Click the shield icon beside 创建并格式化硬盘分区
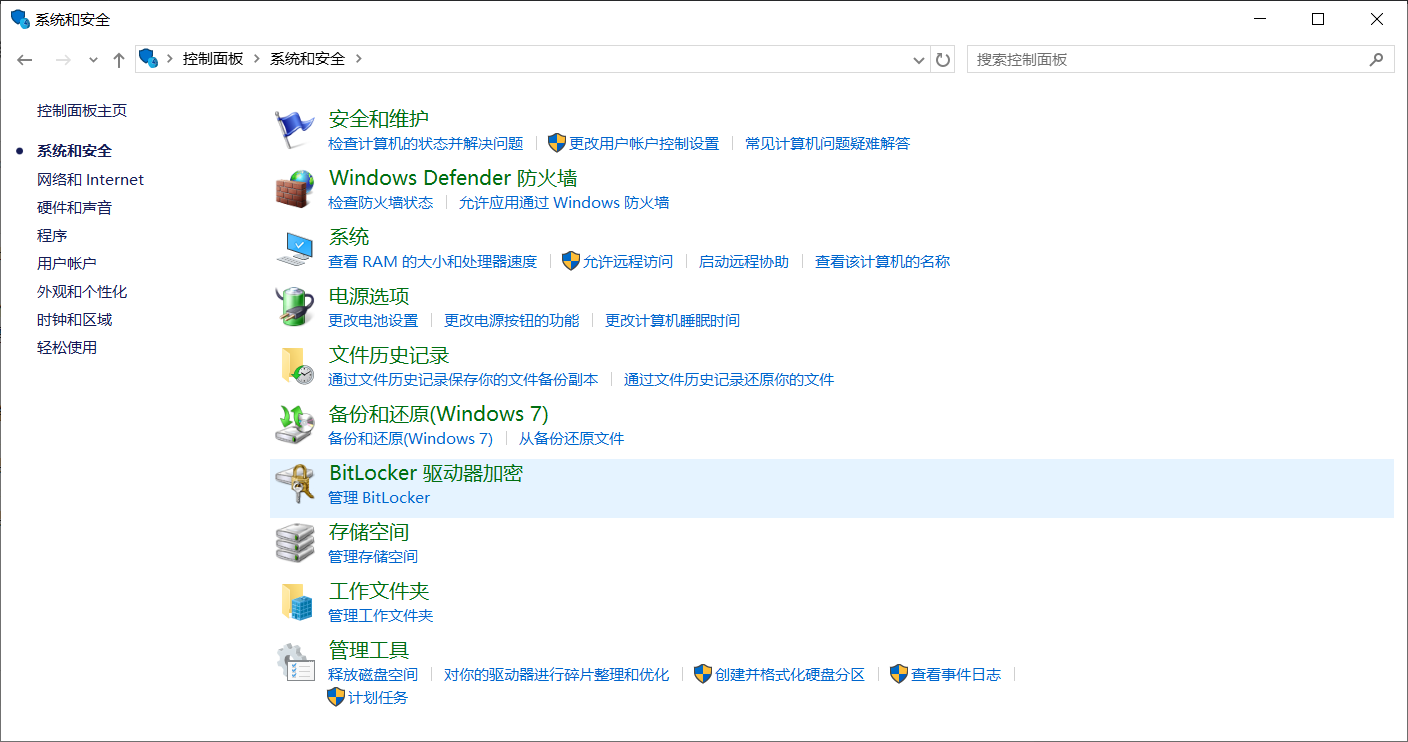 point(703,674)
